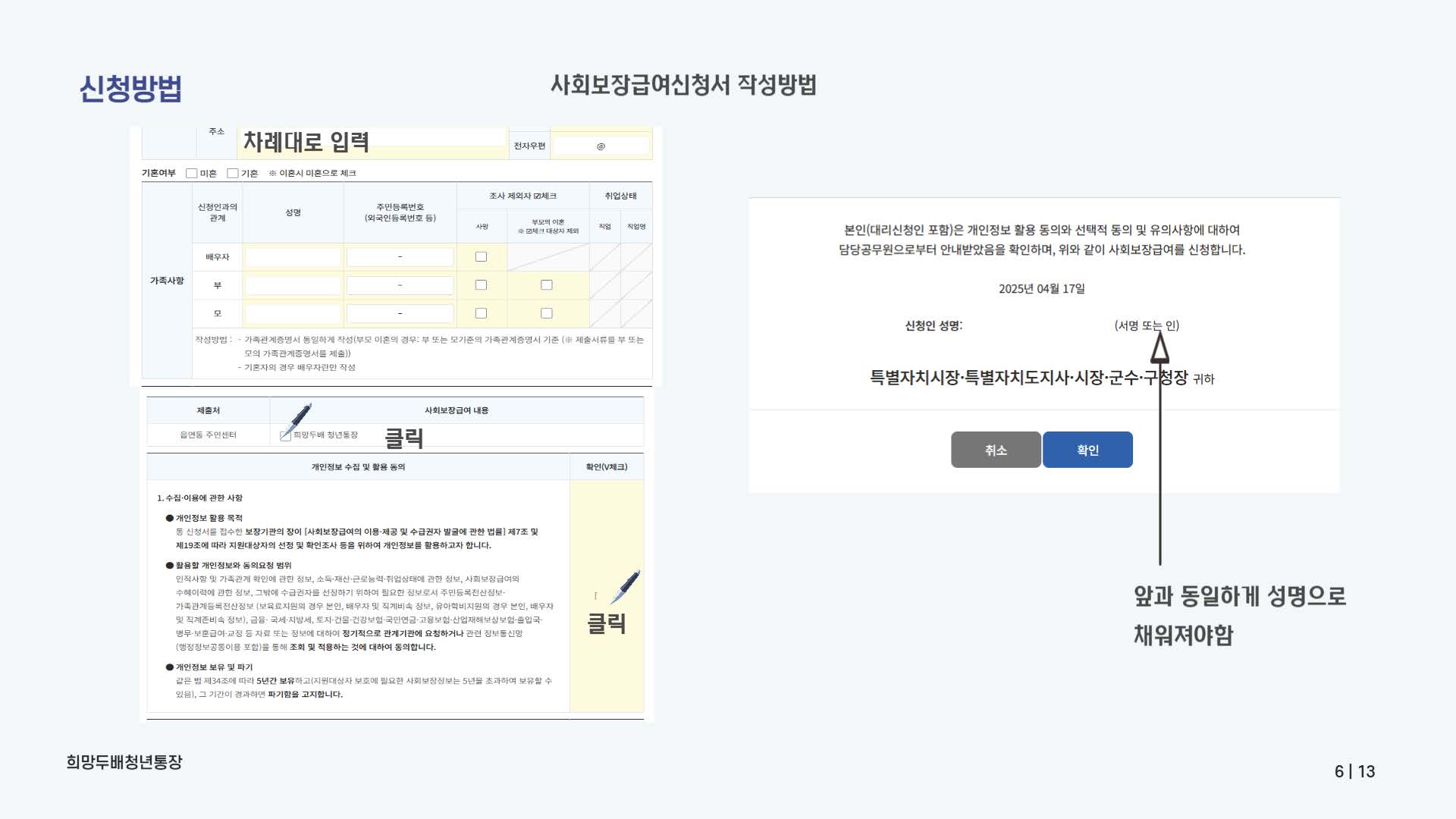Enable the 희망두배 청년통장 checkbox
The image size is (1456, 819).
pos(284,435)
